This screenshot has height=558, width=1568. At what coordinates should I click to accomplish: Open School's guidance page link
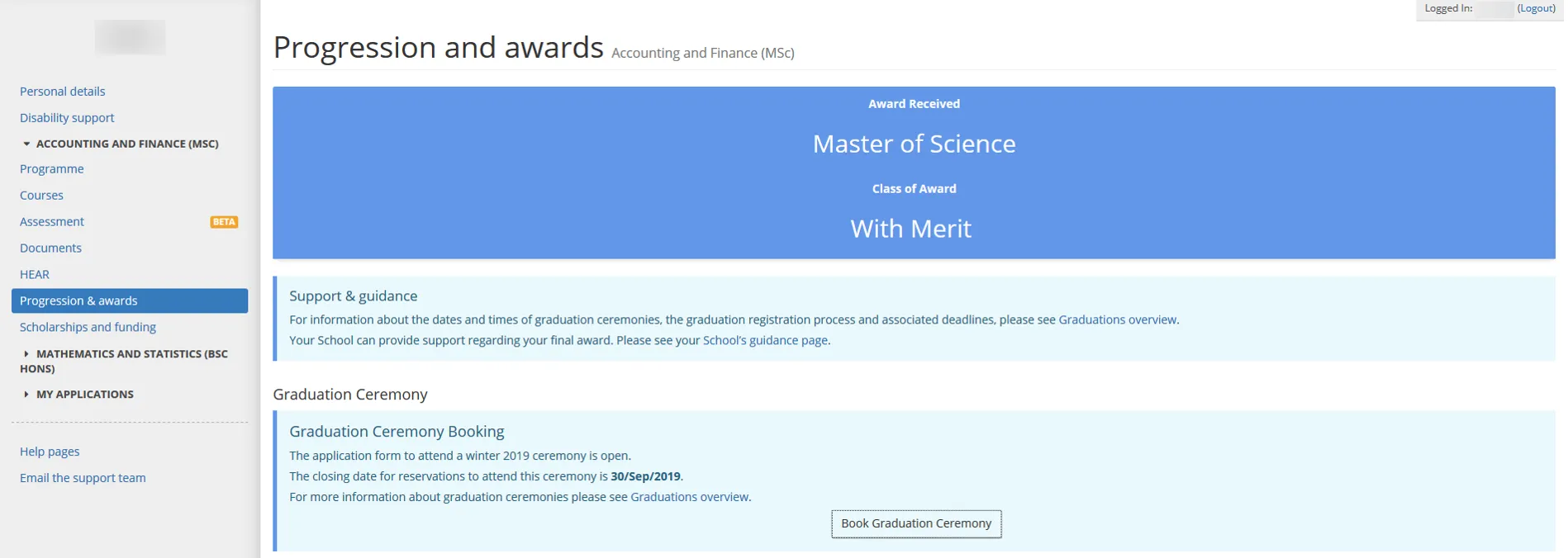click(765, 341)
